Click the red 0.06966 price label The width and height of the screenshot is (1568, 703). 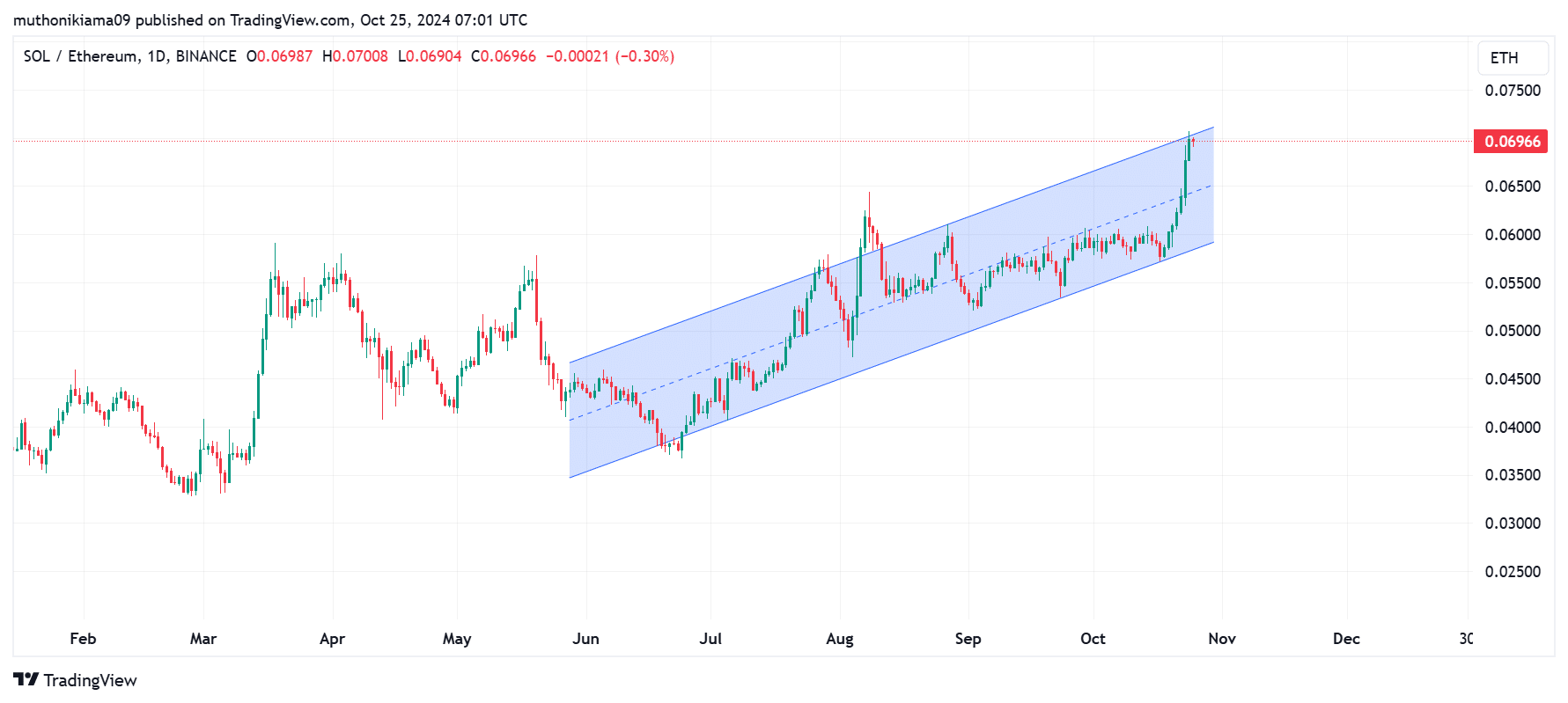point(1511,142)
